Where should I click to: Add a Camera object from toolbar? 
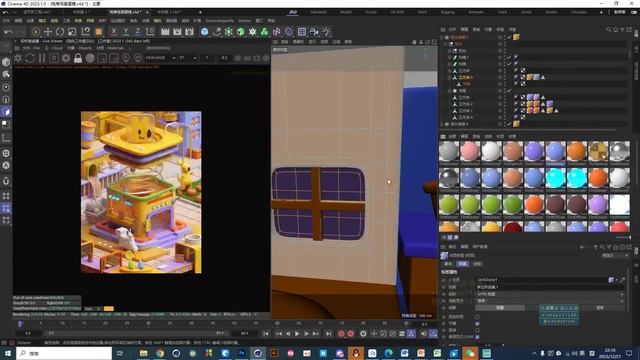(314, 31)
